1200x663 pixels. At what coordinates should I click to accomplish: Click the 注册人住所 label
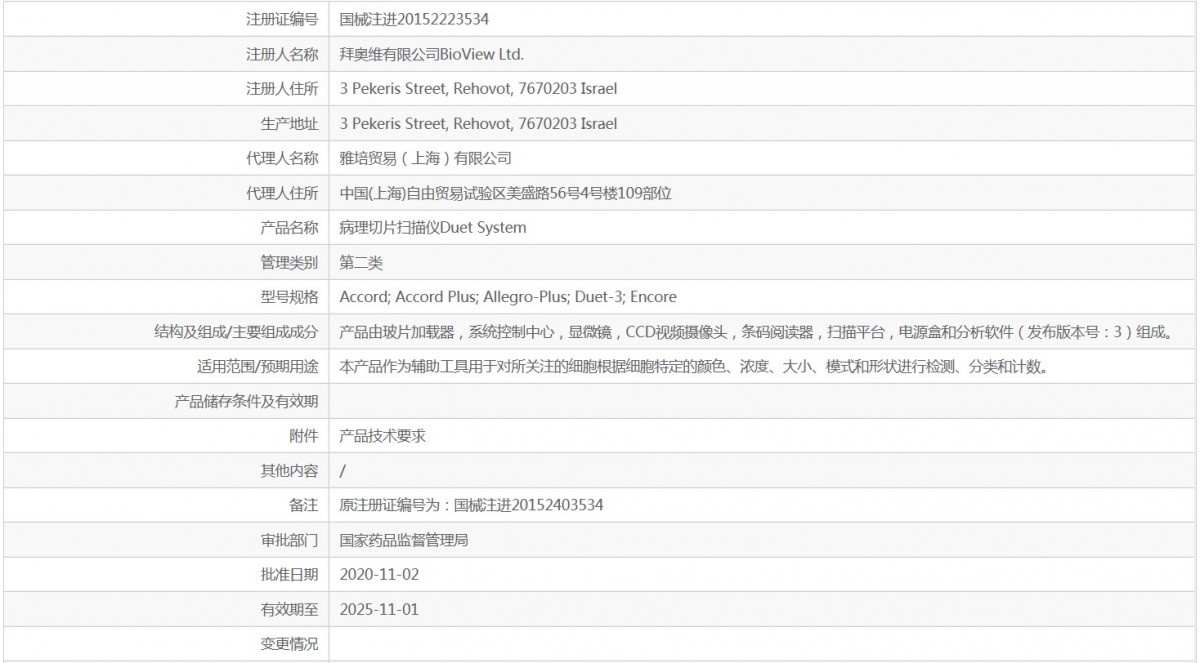coord(282,89)
